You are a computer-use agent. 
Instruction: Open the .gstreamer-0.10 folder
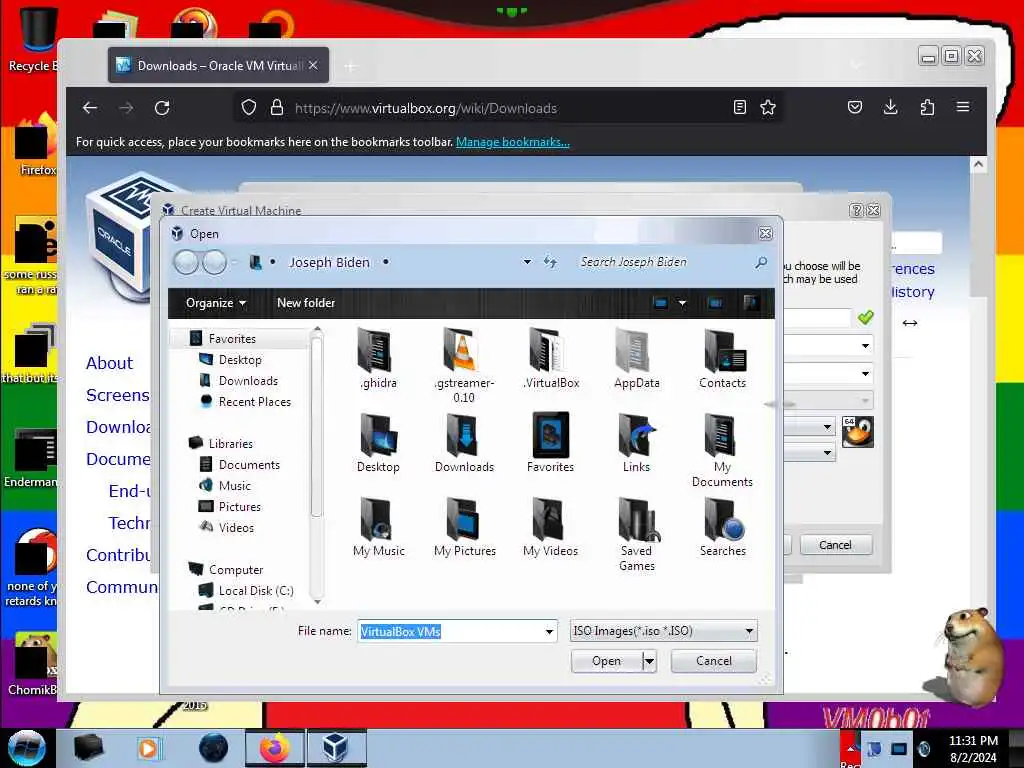(464, 364)
